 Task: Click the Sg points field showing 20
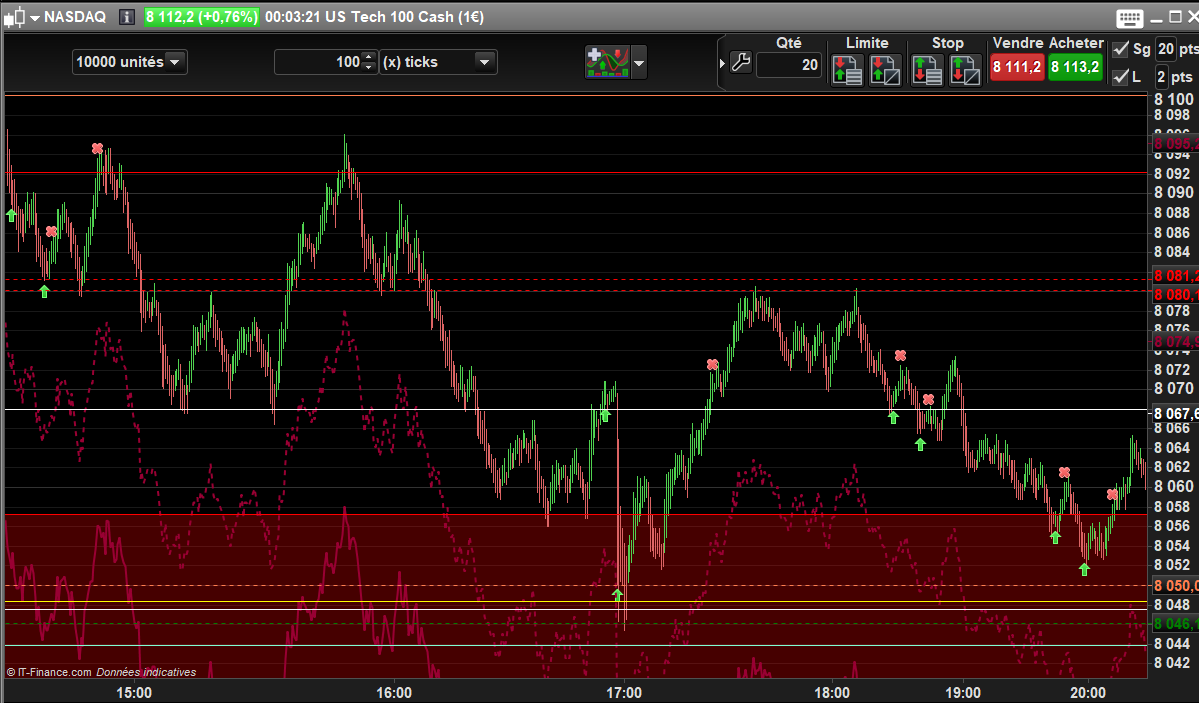1165,49
